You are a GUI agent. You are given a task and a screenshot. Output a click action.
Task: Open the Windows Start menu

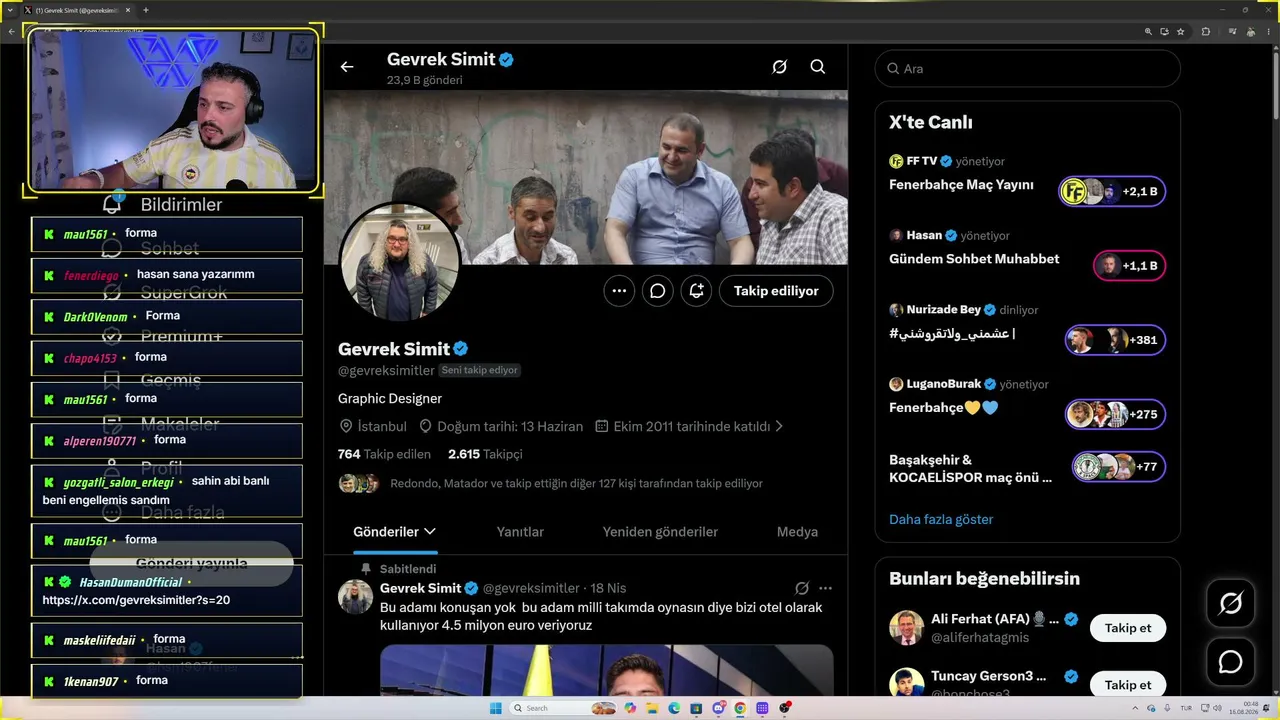click(495, 708)
